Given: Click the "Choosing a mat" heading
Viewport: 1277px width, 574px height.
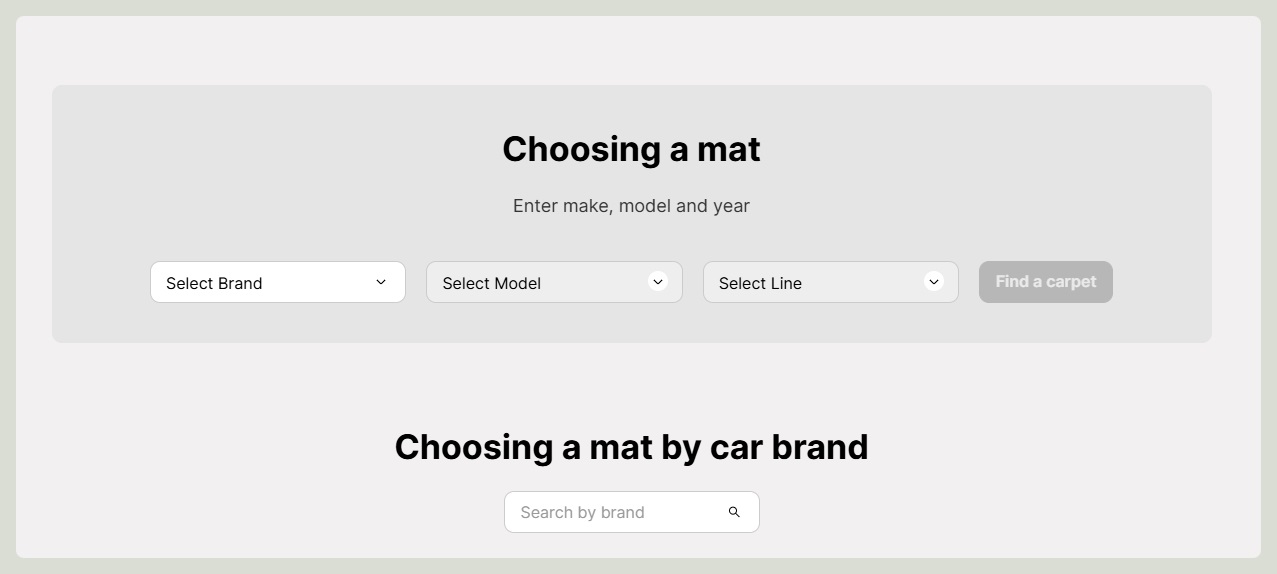Looking at the screenshot, I should click(631, 149).
